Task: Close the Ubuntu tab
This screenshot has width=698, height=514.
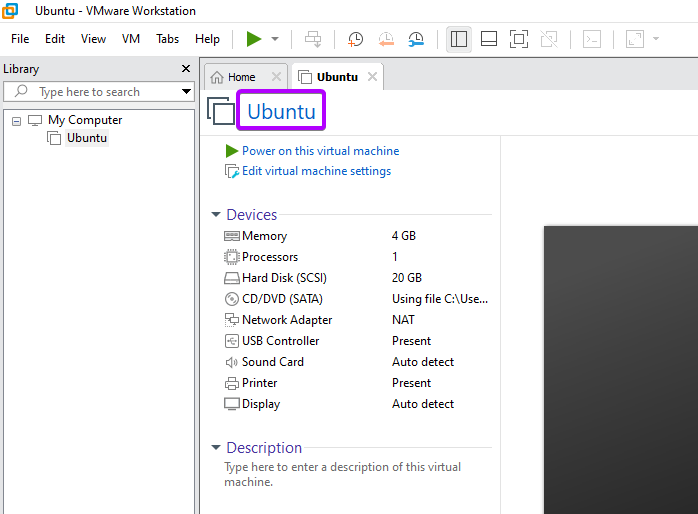Action: [x=373, y=77]
